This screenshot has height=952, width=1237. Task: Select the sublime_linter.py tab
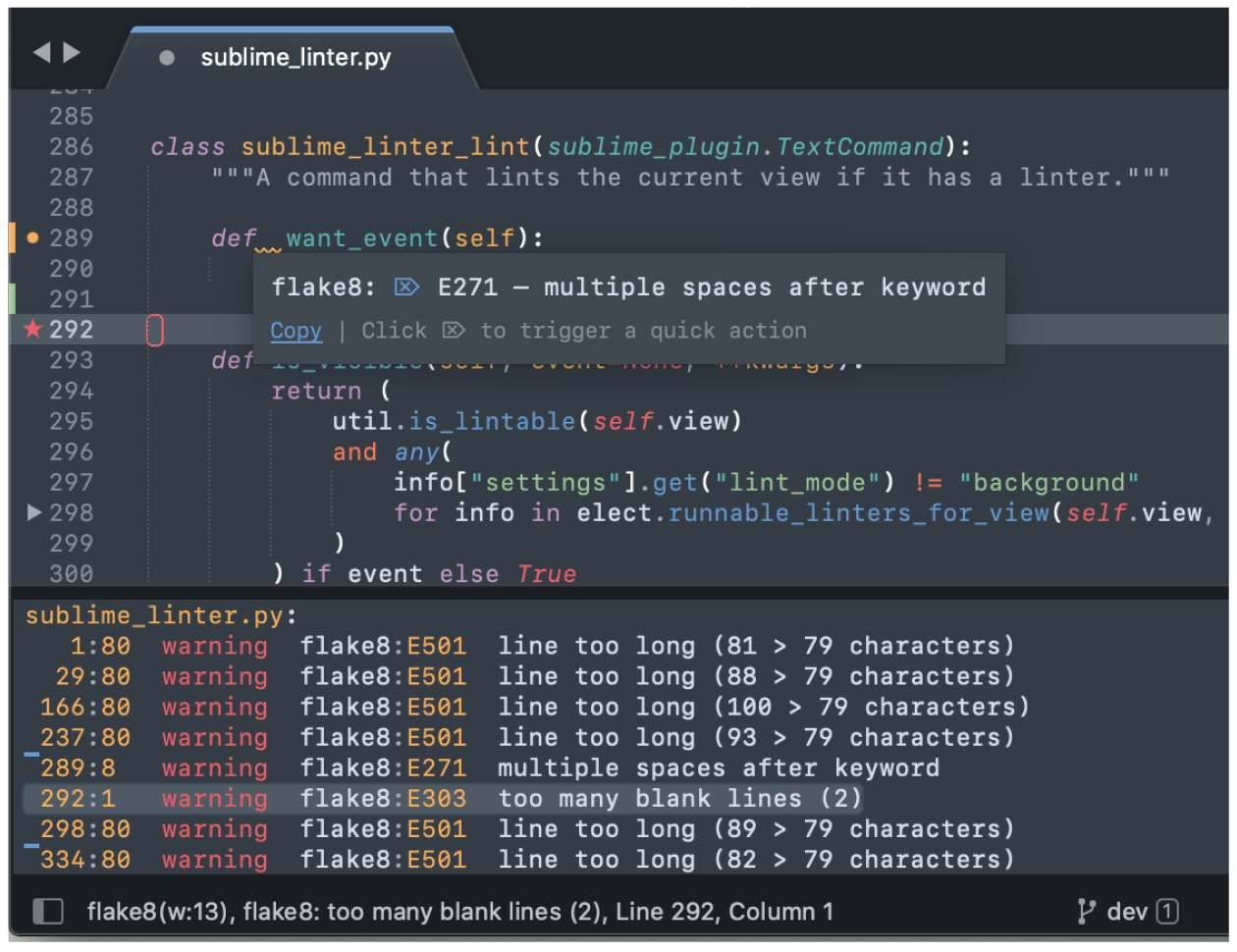point(296,58)
